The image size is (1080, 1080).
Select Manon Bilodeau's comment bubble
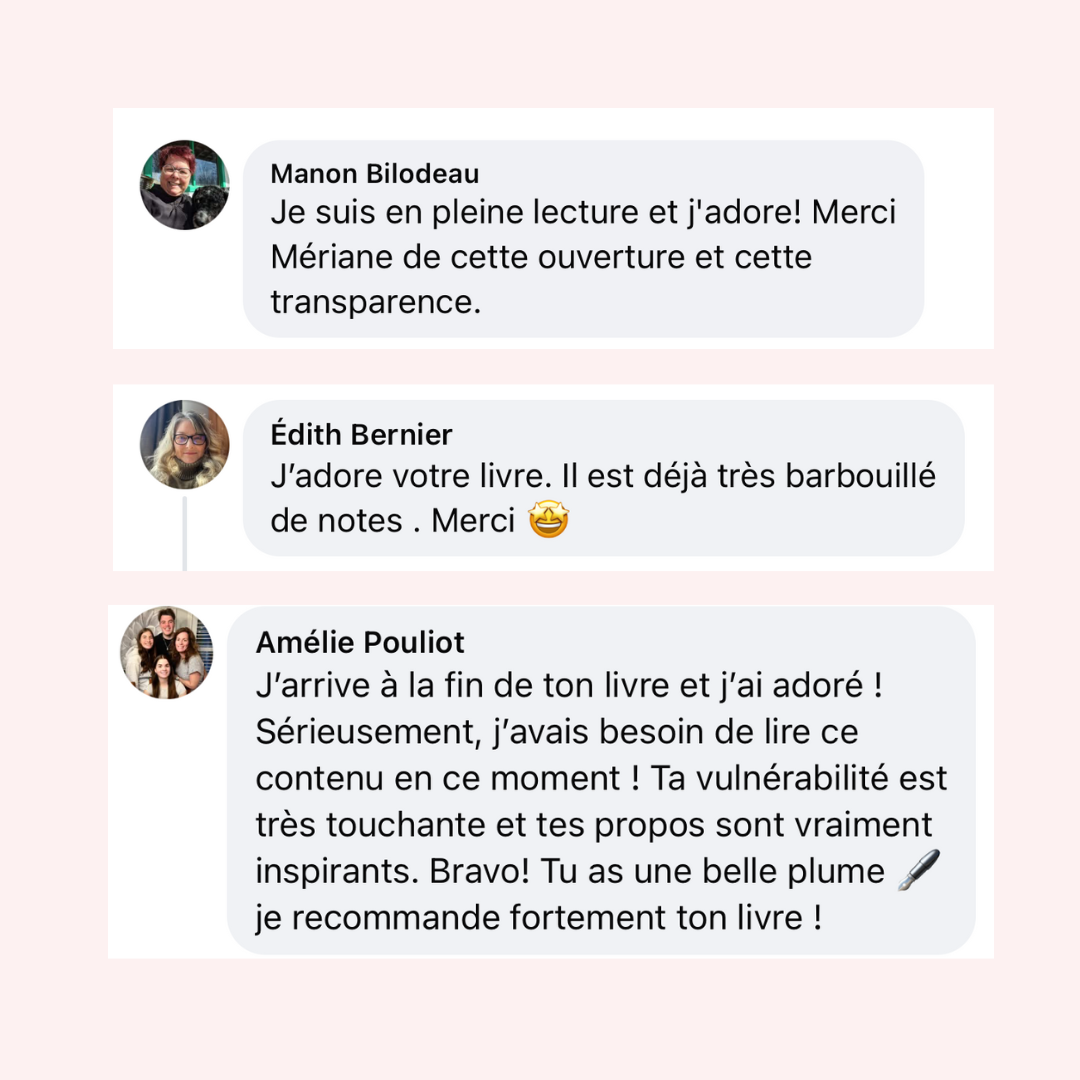(x=583, y=238)
